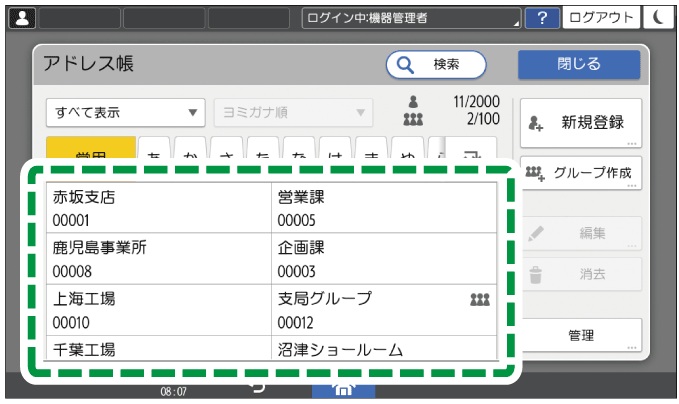Close address book with 閉じる
The height and width of the screenshot is (404, 679).
tap(579, 65)
